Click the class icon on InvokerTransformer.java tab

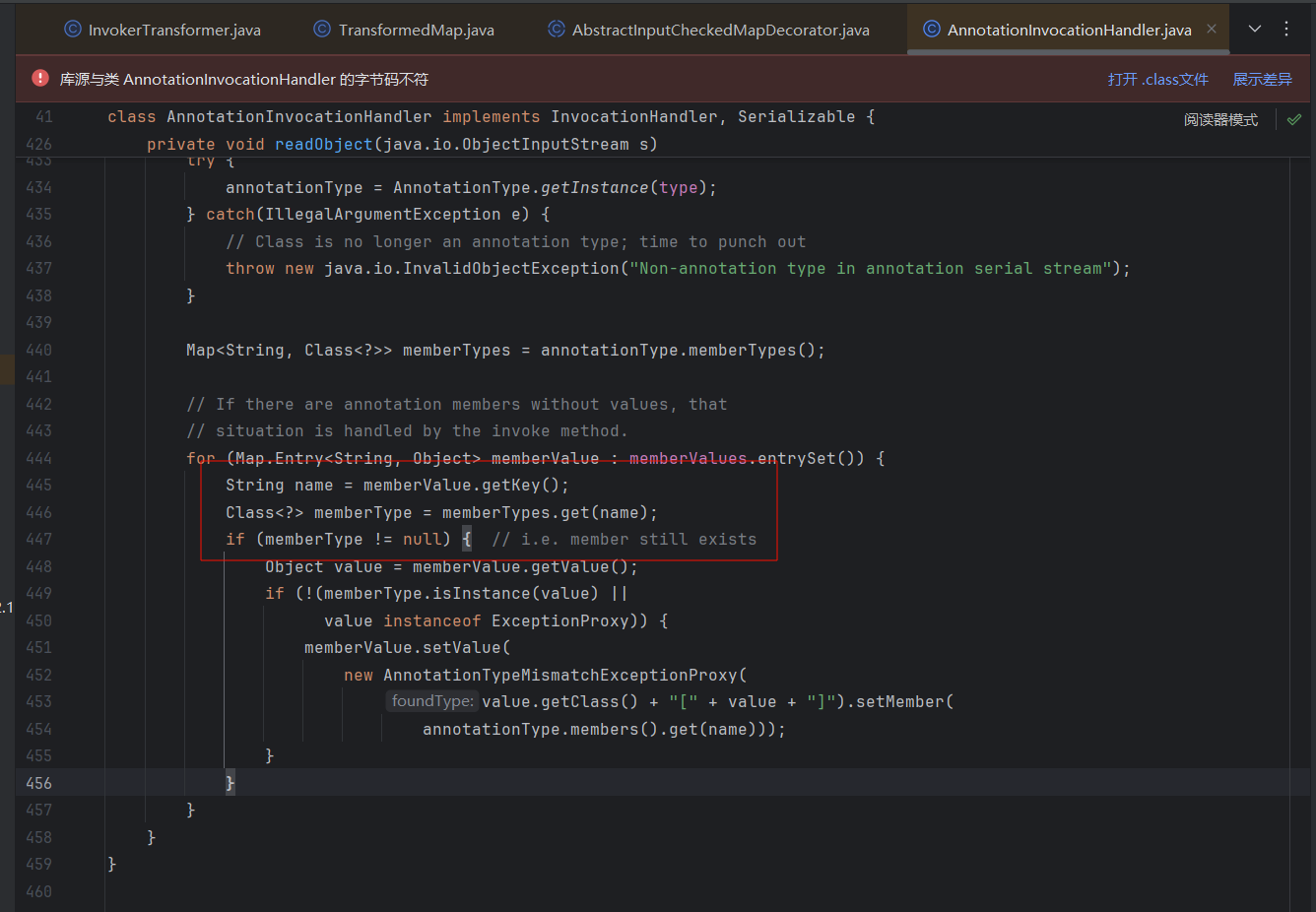click(73, 30)
